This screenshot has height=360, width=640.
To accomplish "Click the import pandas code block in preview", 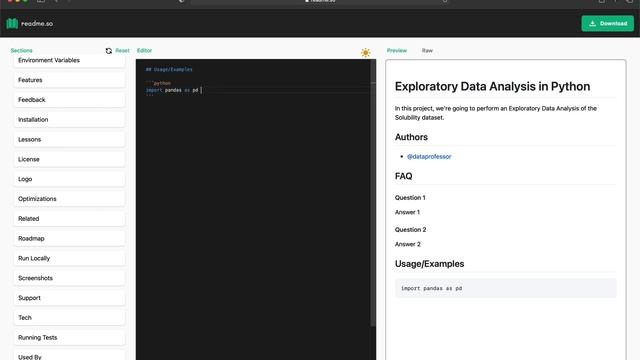I will click(x=505, y=288).
